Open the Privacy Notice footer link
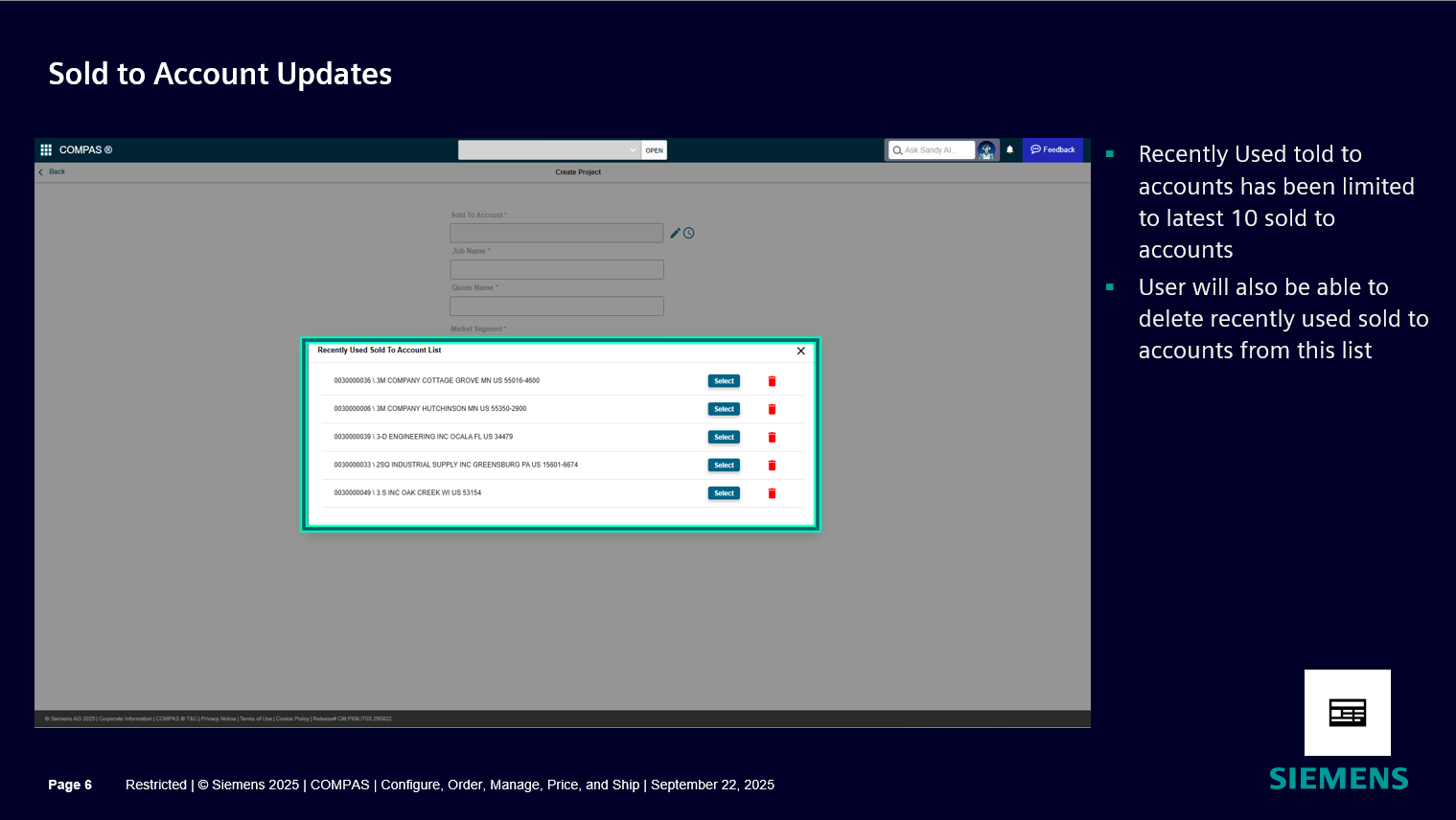1456x820 pixels. (x=219, y=718)
